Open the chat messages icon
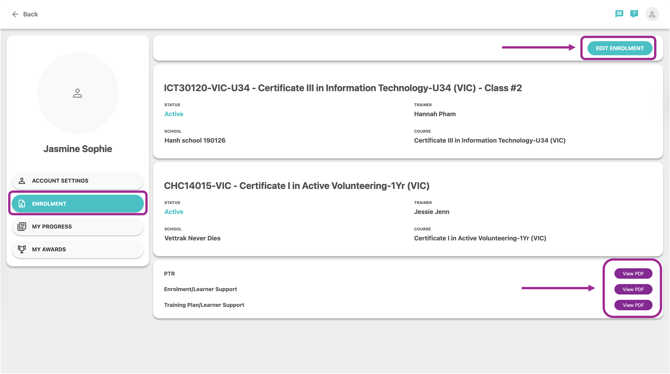670x374 pixels. coord(619,14)
